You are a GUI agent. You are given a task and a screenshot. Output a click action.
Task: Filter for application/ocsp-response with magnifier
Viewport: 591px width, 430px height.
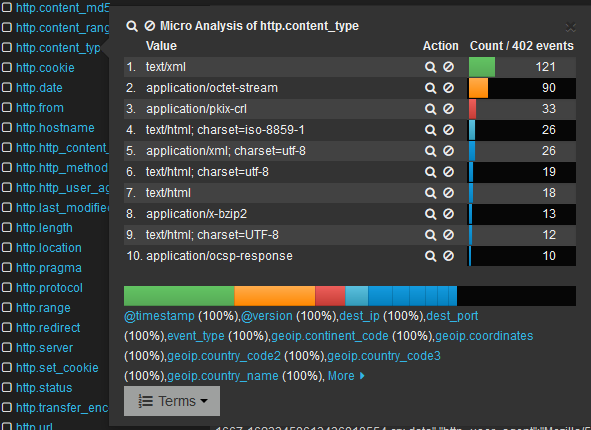pyautogui.click(x=430, y=256)
